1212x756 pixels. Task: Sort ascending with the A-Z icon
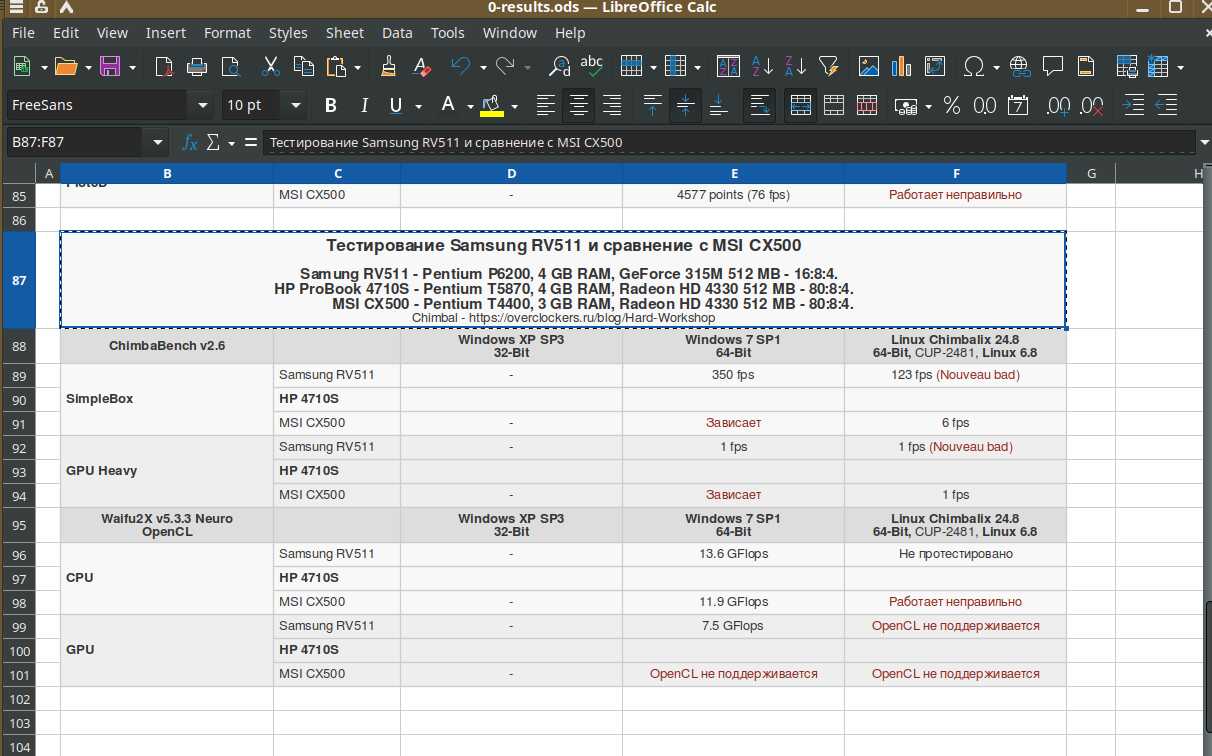(x=761, y=67)
